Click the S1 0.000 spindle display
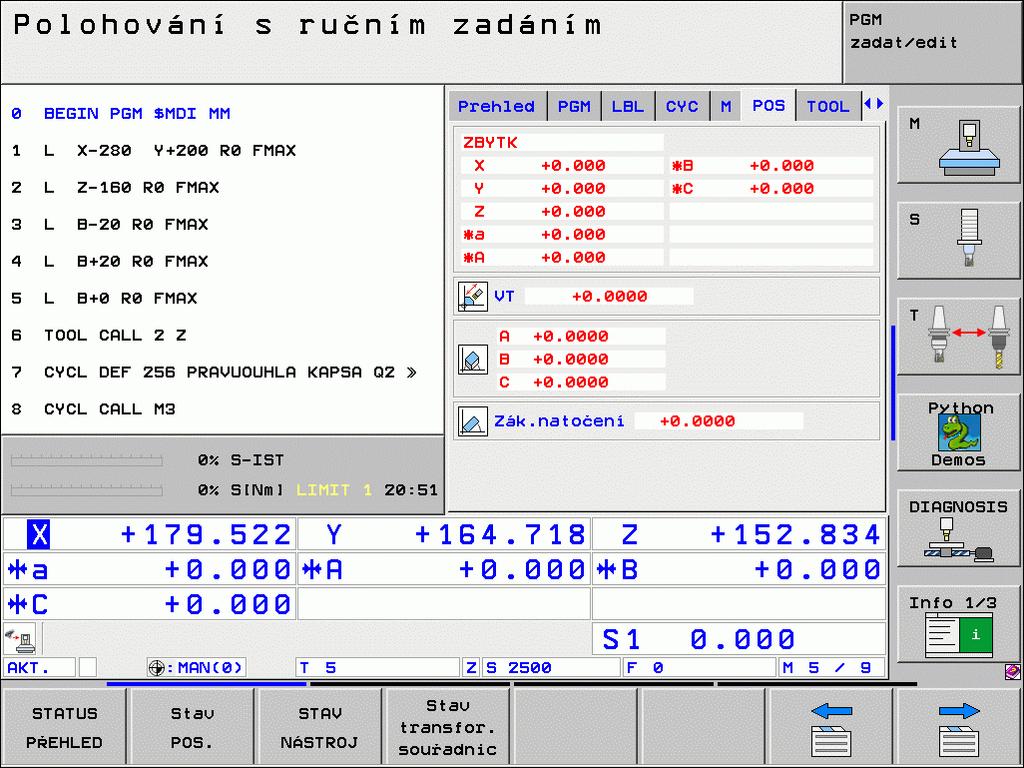The image size is (1024, 768). click(x=739, y=639)
